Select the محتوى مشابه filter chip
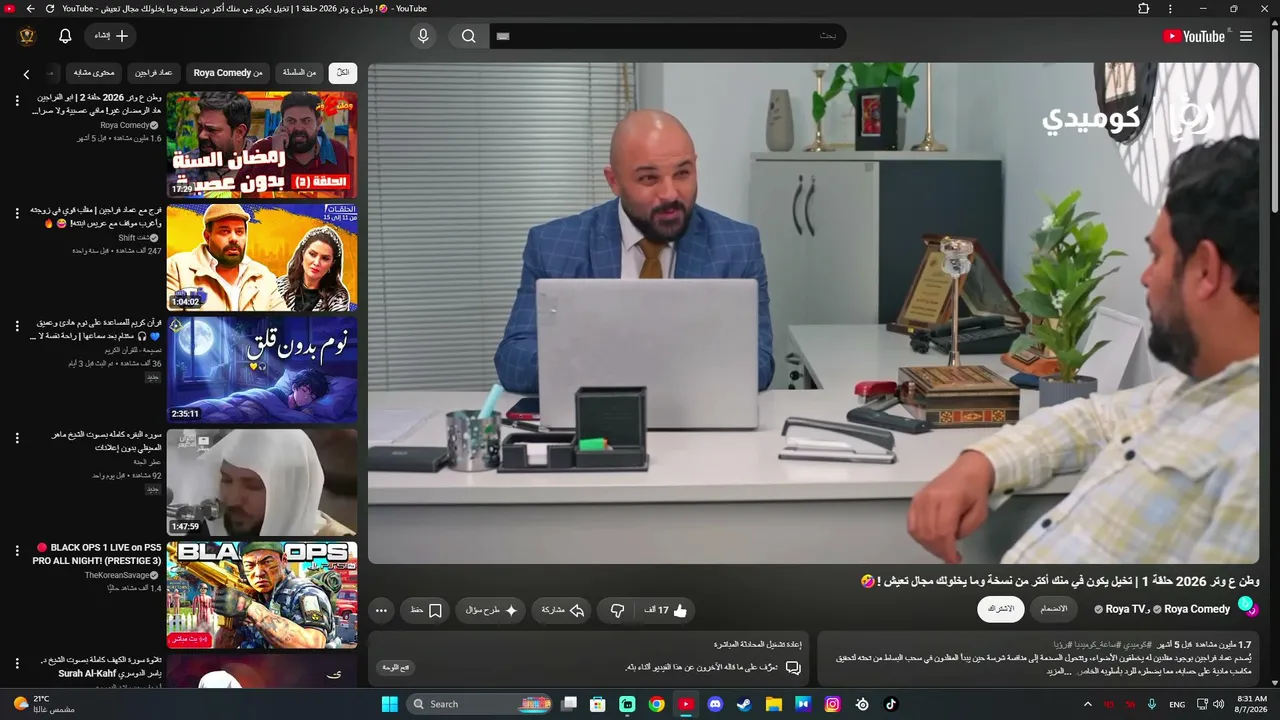Image resolution: width=1280 pixels, height=720 pixels. [x=95, y=73]
